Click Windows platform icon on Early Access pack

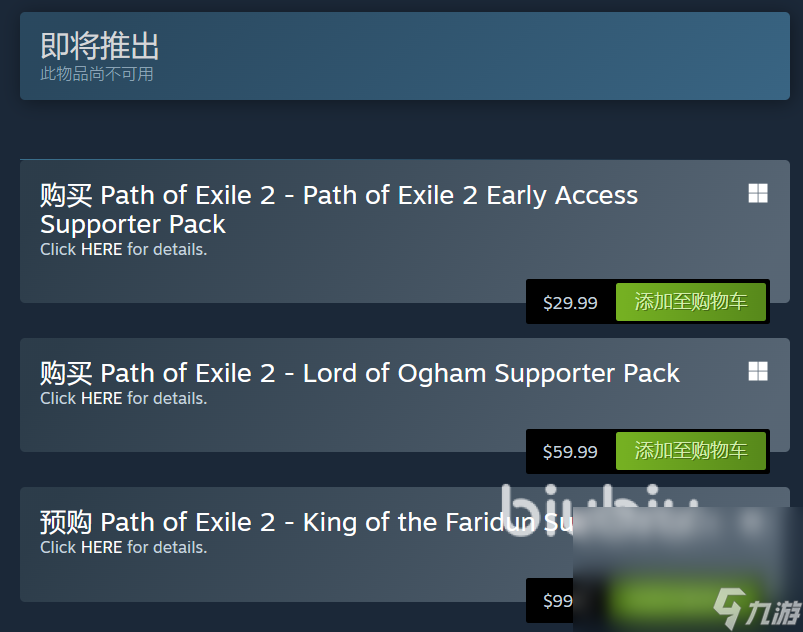pyautogui.click(x=758, y=194)
